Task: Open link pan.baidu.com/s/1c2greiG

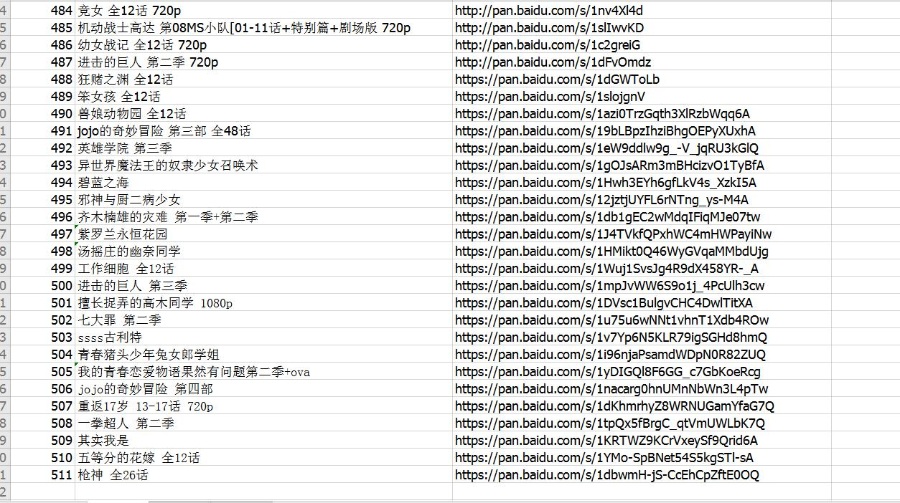Action: pyautogui.click(x=548, y=45)
